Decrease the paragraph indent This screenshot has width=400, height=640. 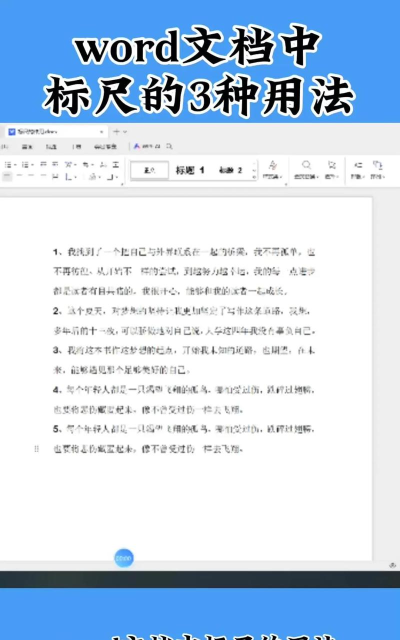pos(43,164)
